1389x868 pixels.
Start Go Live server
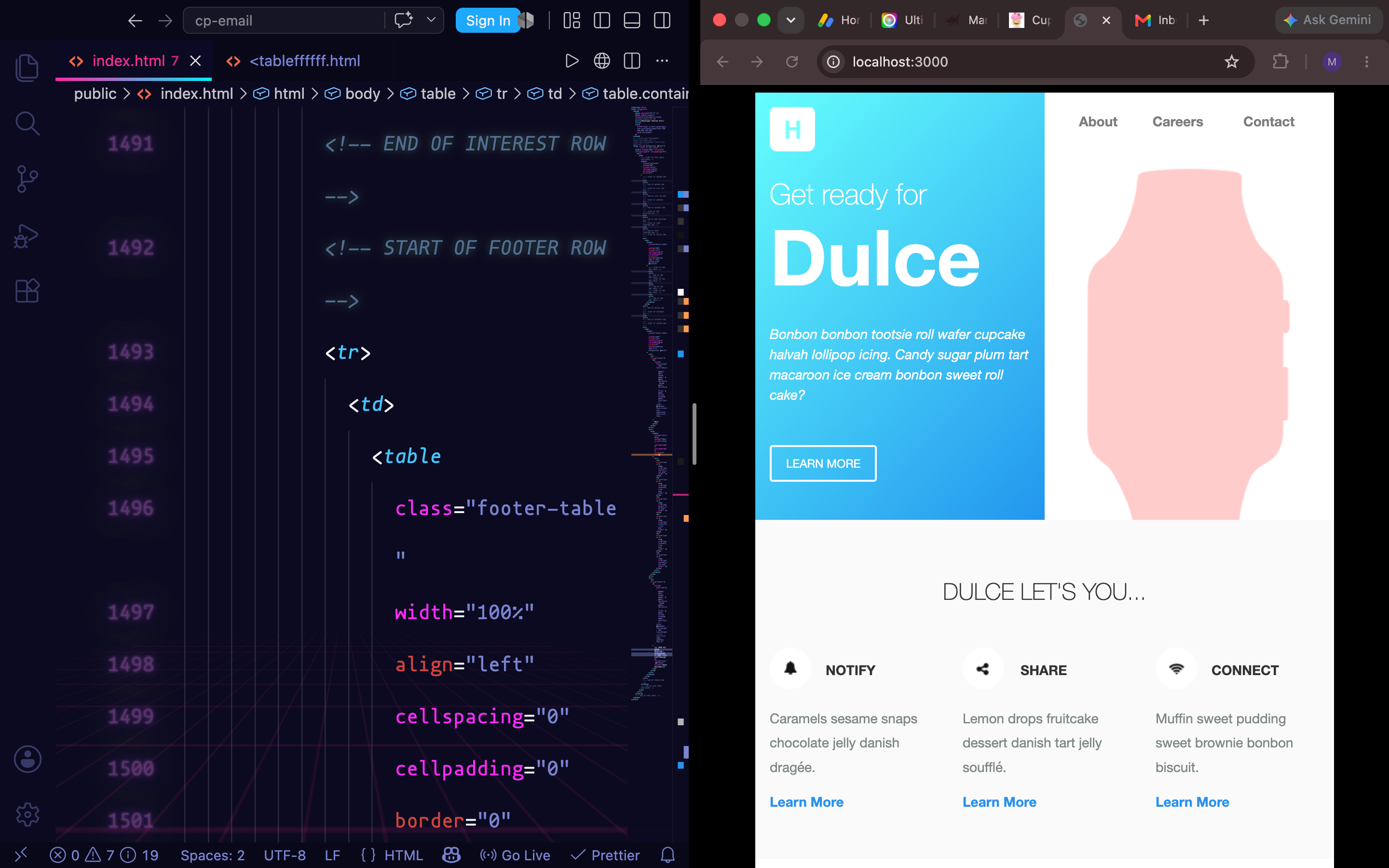515,855
